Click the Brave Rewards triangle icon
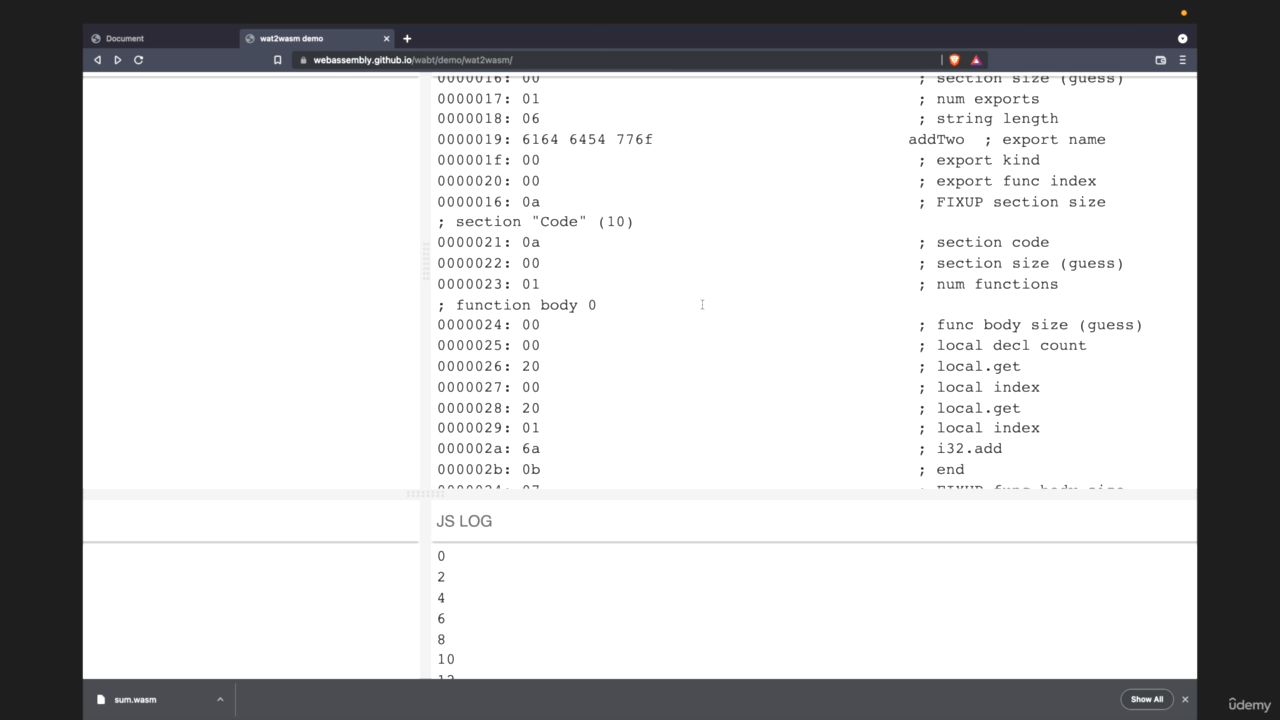 click(x=976, y=60)
